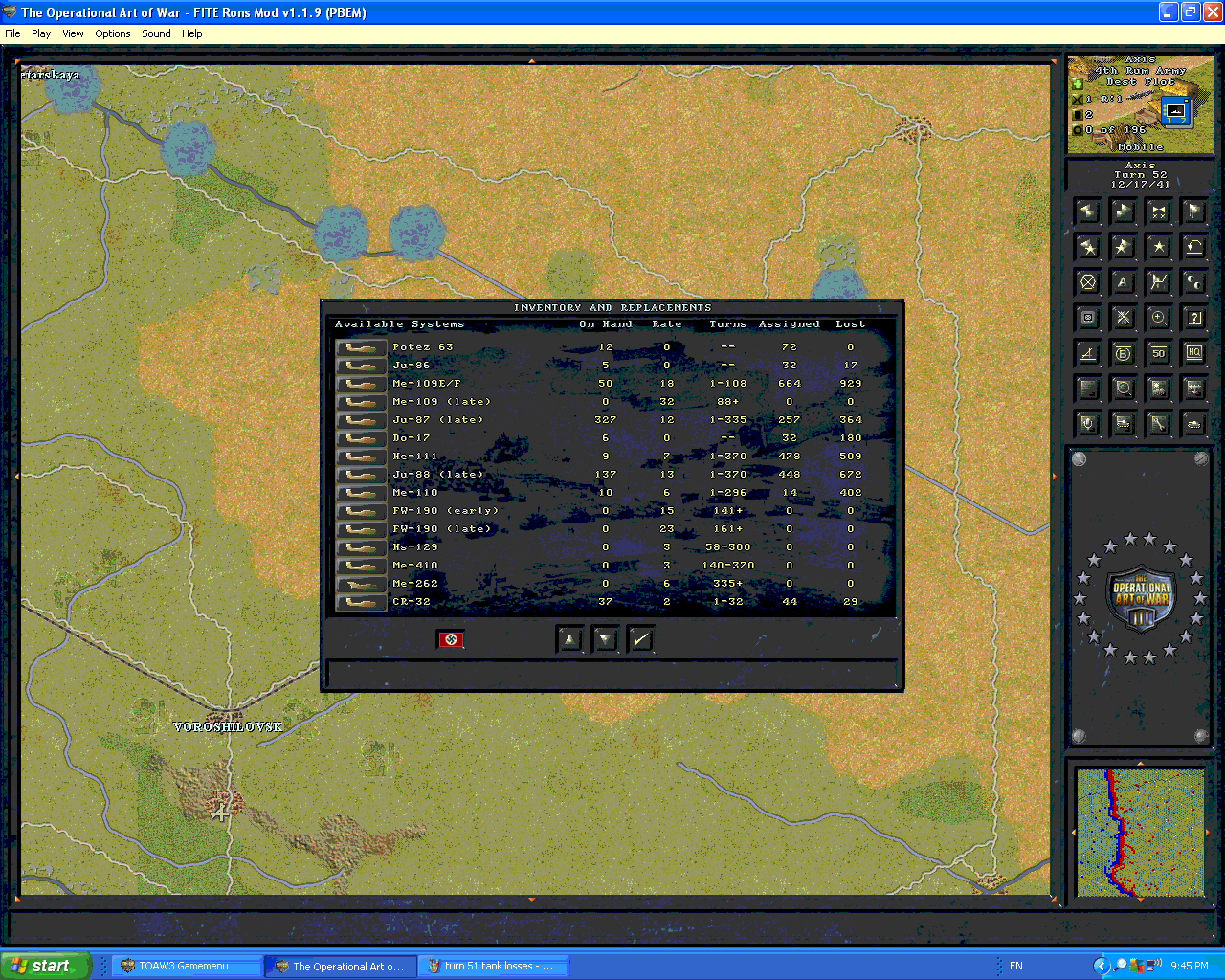The height and width of the screenshot is (980, 1225).
Task: Click the microphone icon
Action: coord(1087,423)
